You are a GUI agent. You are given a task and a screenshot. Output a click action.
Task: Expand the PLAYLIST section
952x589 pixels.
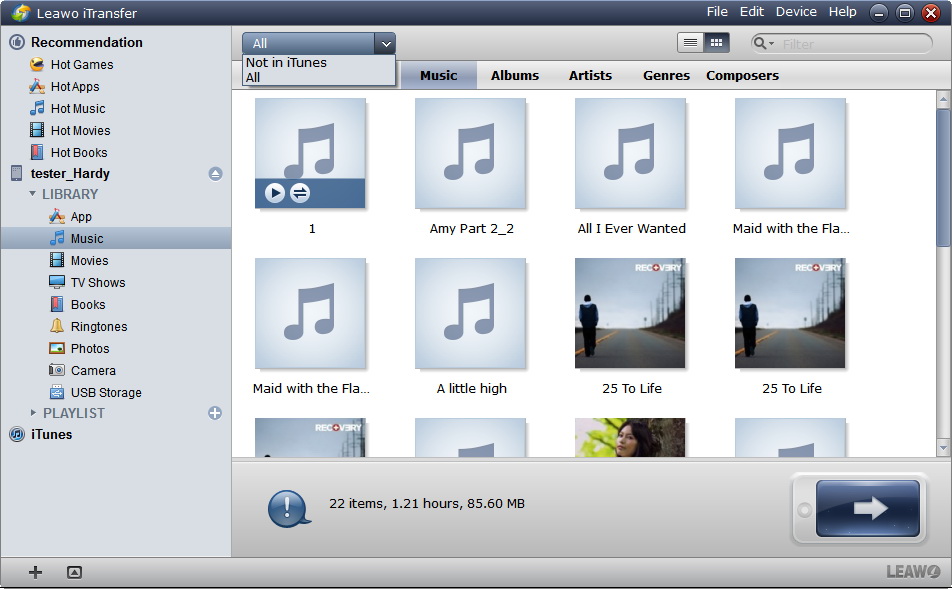pyautogui.click(x=33, y=413)
